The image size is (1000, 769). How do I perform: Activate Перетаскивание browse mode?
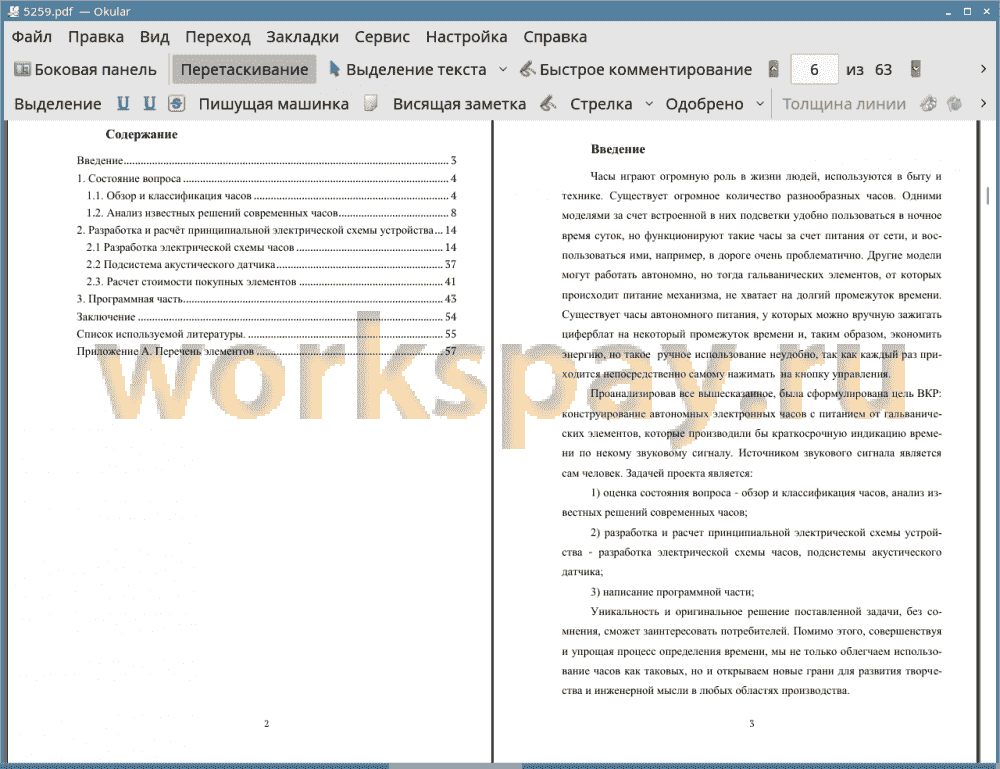click(x=244, y=70)
